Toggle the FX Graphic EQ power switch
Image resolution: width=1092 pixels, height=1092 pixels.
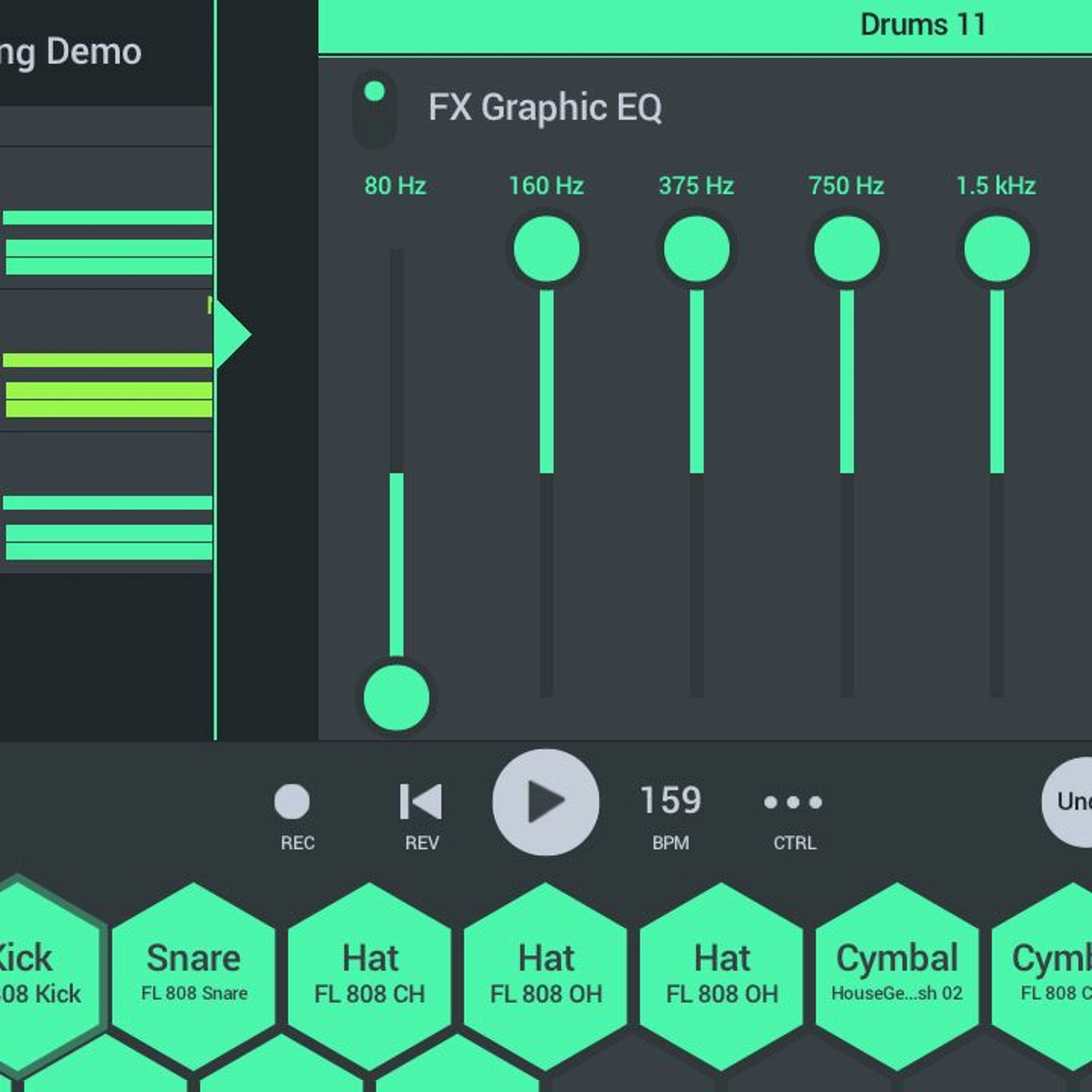(x=375, y=108)
